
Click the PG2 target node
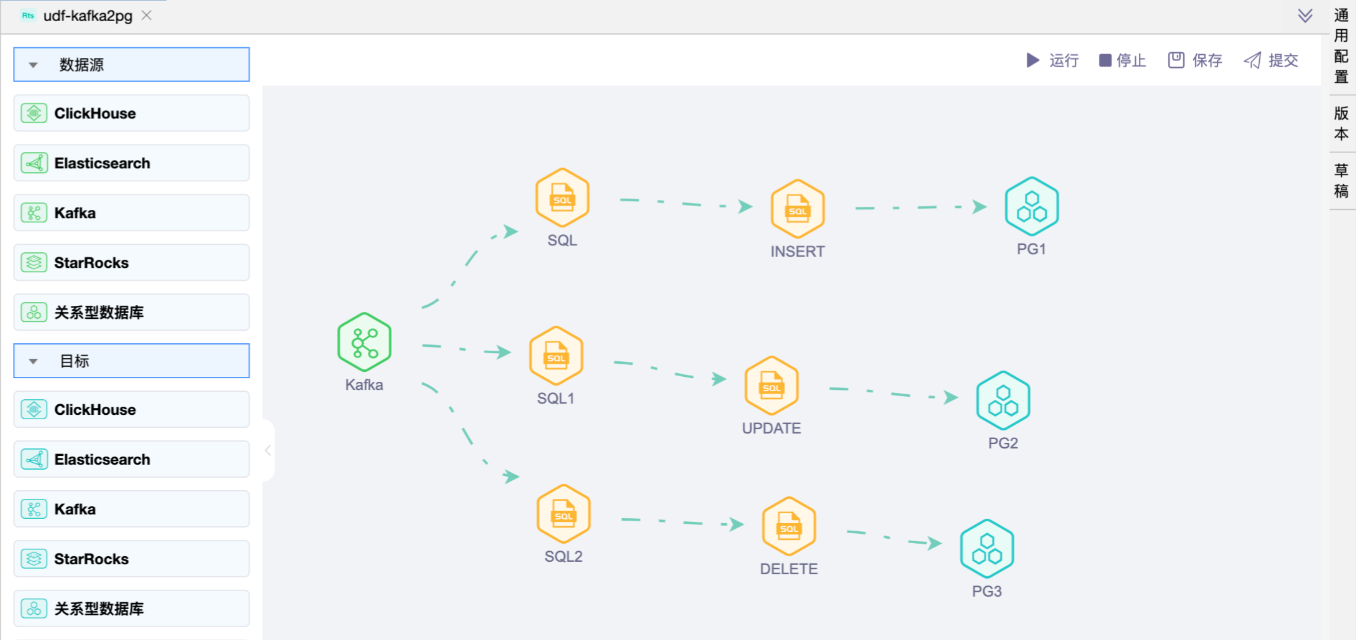(x=1002, y=401)
